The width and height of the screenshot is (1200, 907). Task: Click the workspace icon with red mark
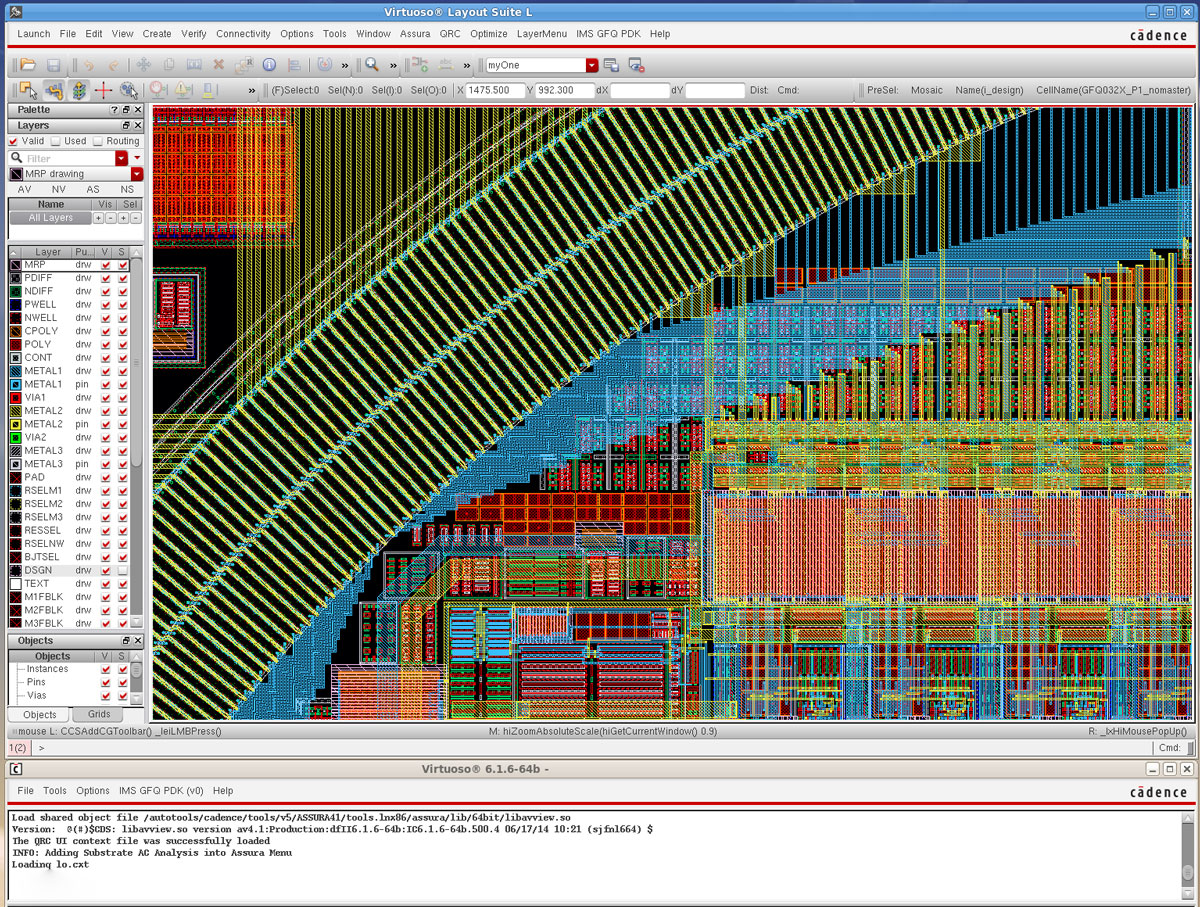point(635,65)
